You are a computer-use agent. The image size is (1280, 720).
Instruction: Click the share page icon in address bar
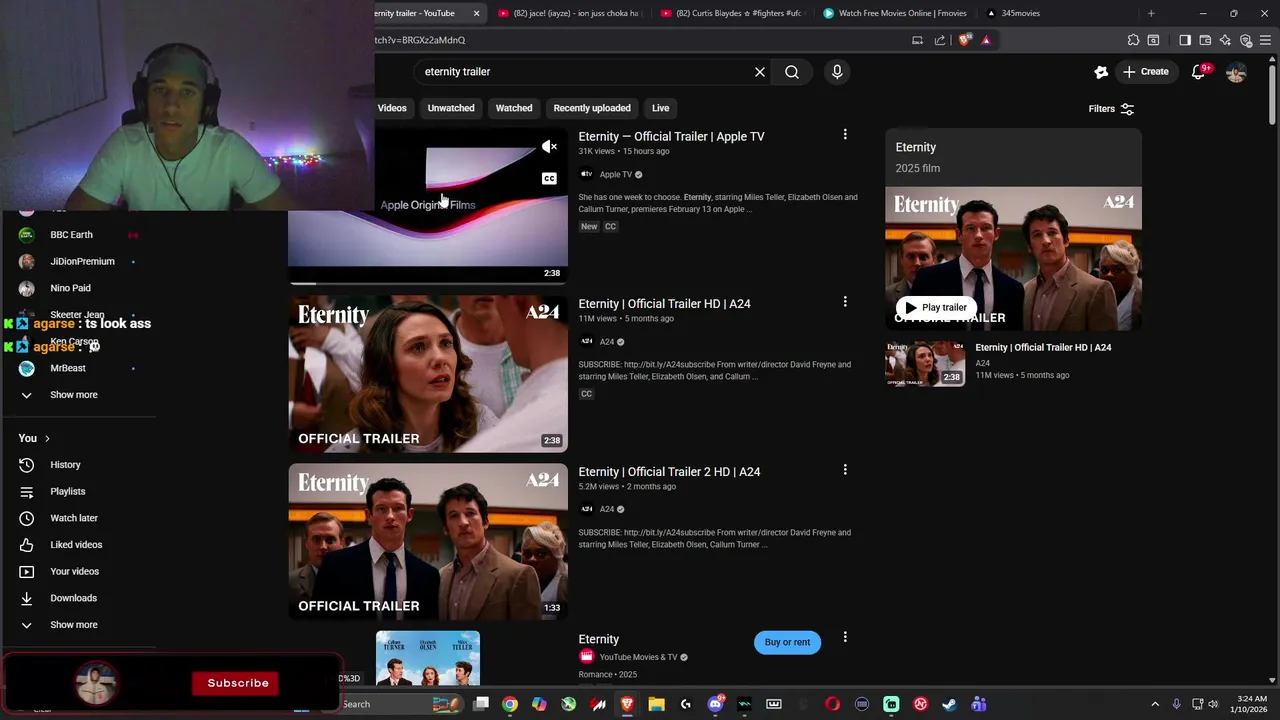pos(940,40)
